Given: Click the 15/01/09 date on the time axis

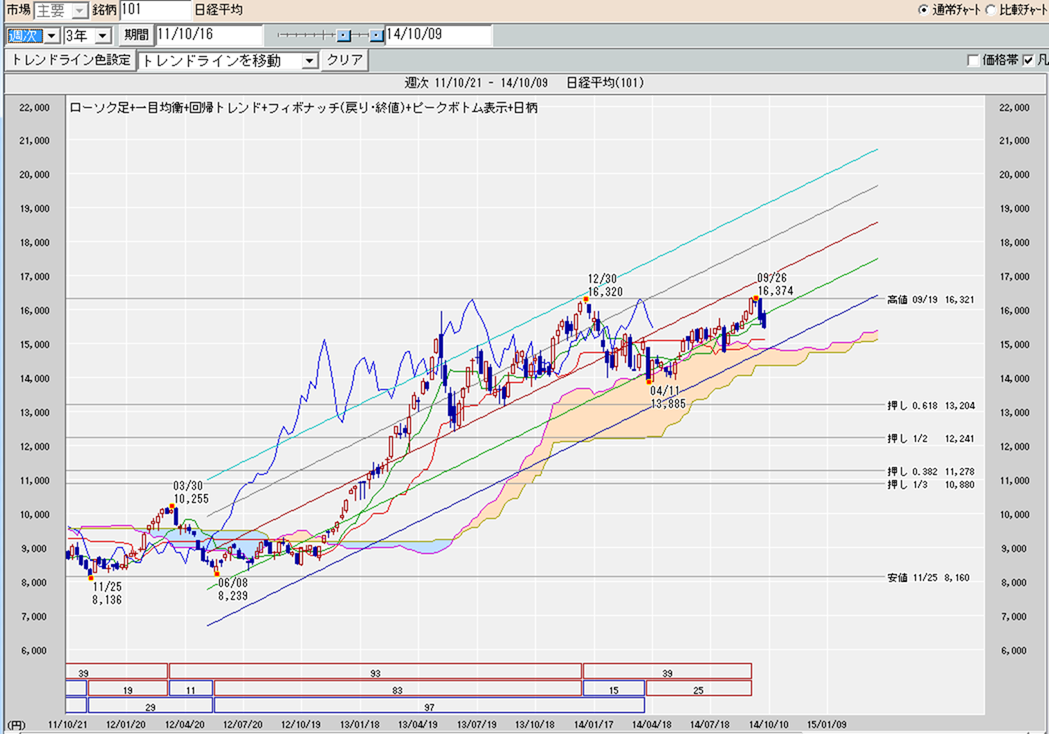Looking at the screenshot, I should [827, 725].
